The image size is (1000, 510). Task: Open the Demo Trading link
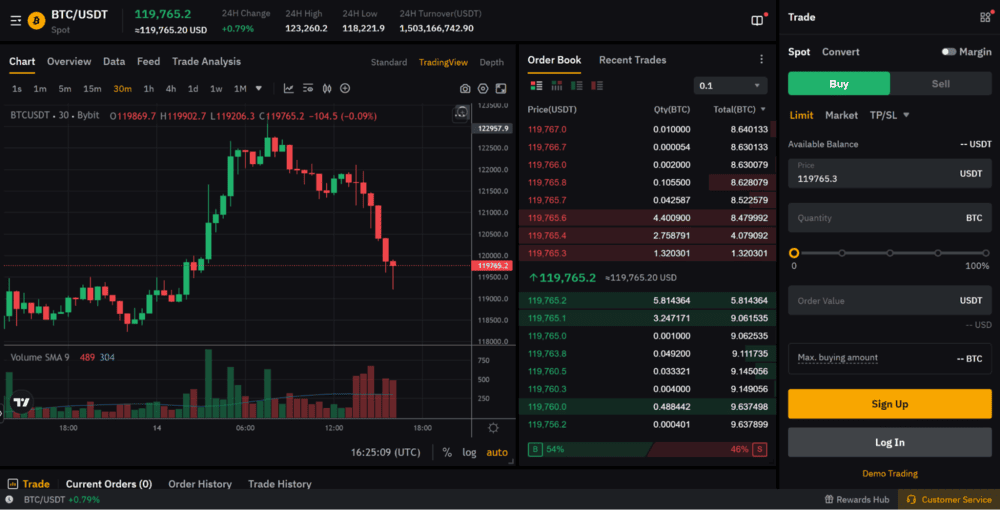click(890, 474)
